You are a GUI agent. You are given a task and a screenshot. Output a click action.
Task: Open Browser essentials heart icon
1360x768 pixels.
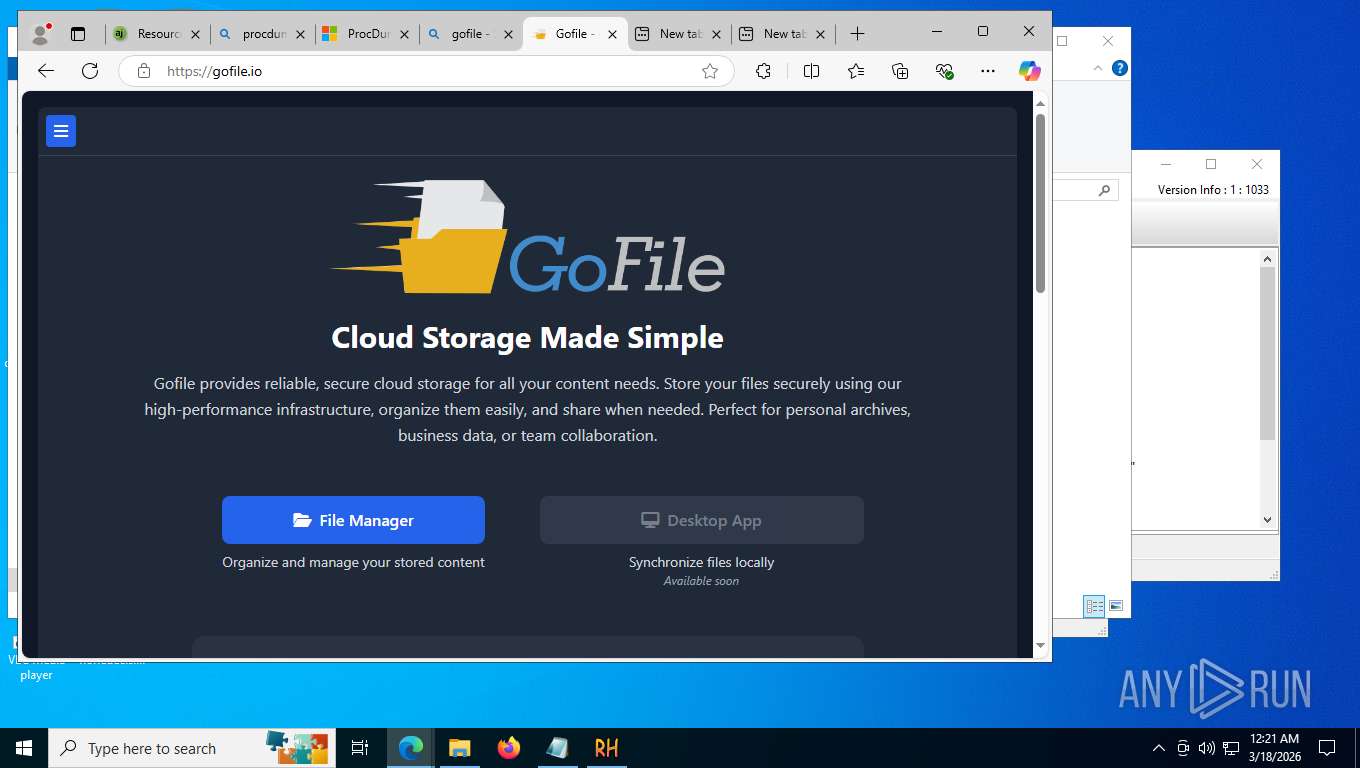(x=944, y=71)
